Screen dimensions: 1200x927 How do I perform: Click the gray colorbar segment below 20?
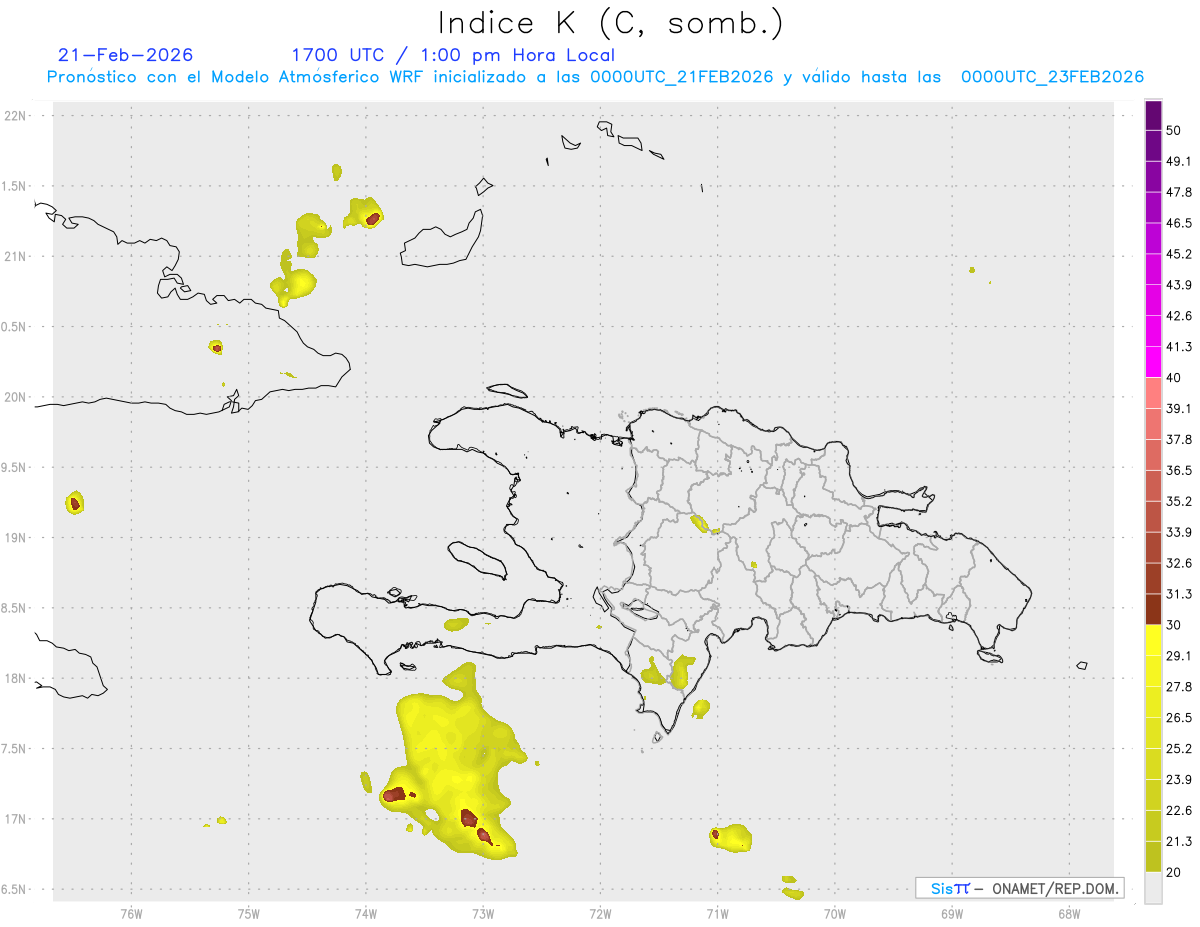(1153, 888)
